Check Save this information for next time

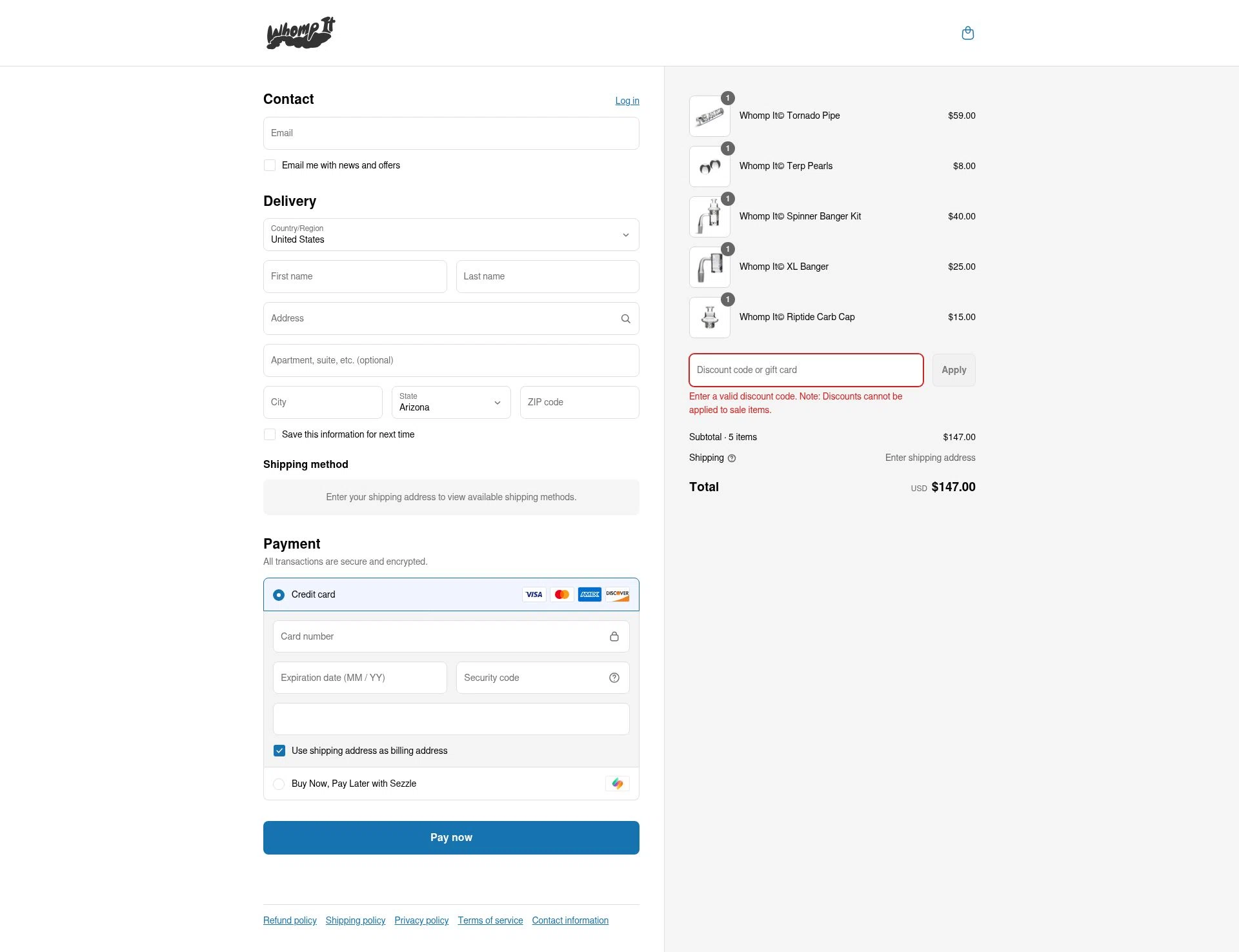point(270,434)
